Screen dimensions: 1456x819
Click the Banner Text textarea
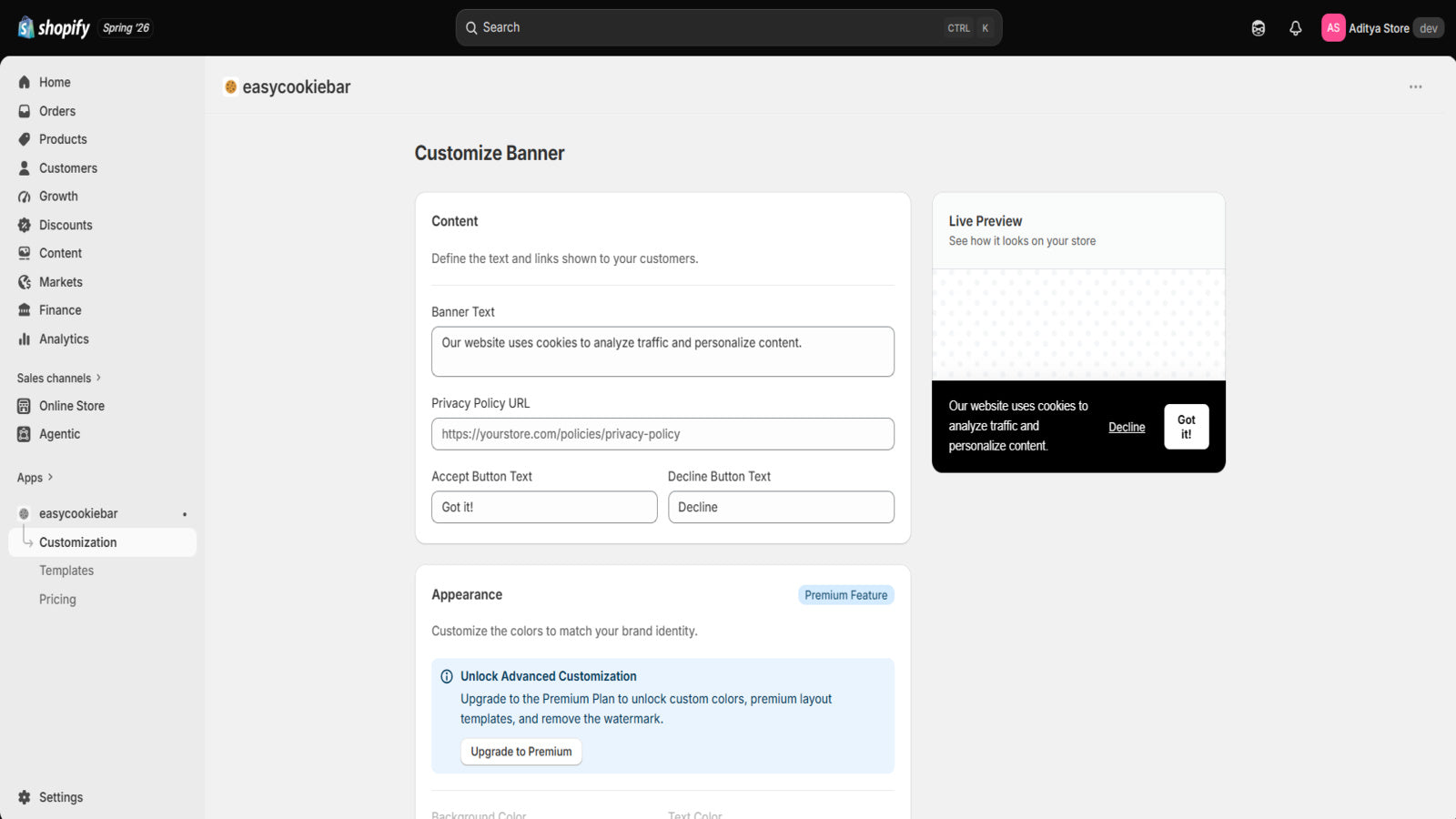coord(662,351)
